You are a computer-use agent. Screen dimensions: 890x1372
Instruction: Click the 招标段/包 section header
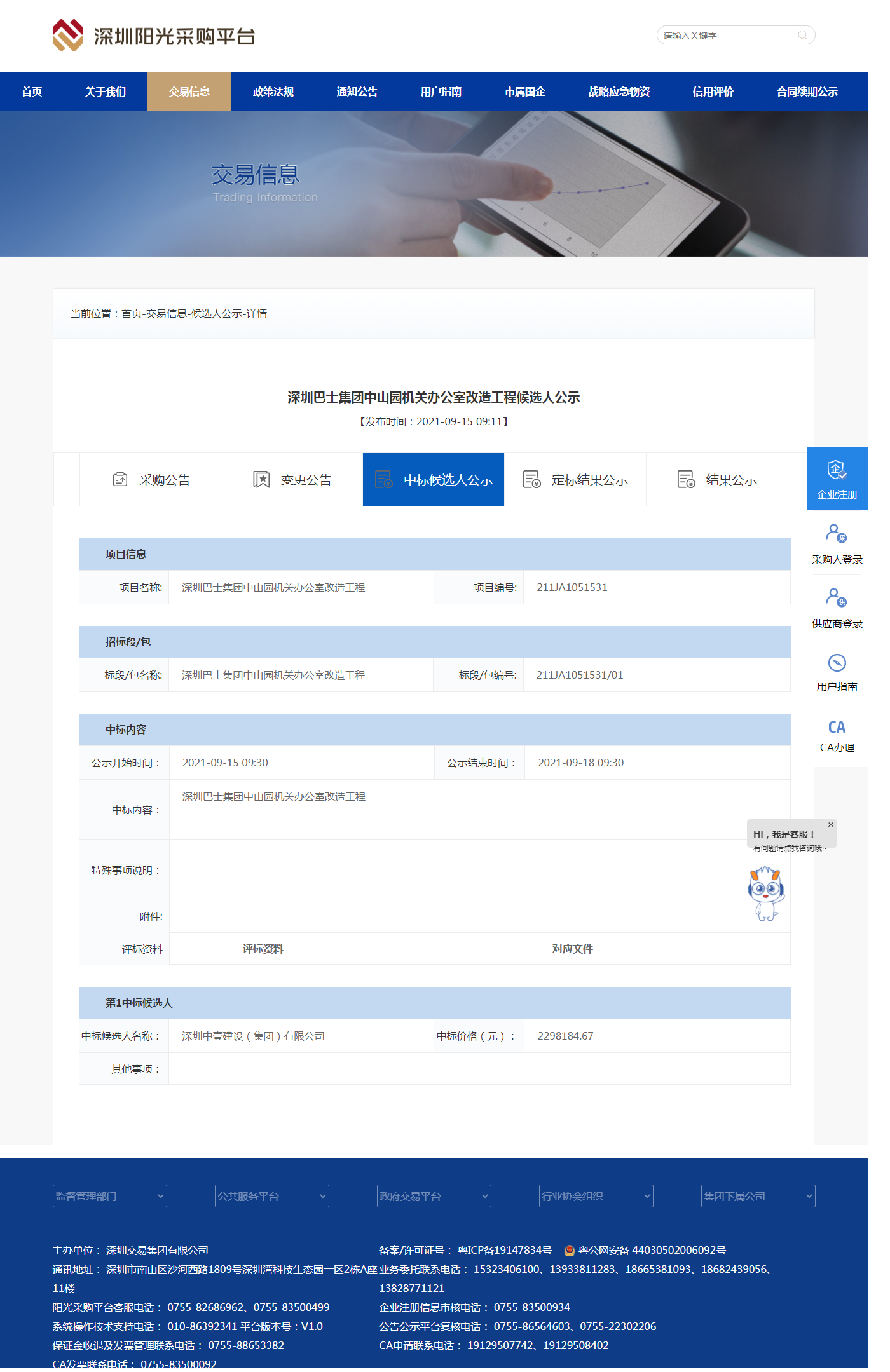435,642
